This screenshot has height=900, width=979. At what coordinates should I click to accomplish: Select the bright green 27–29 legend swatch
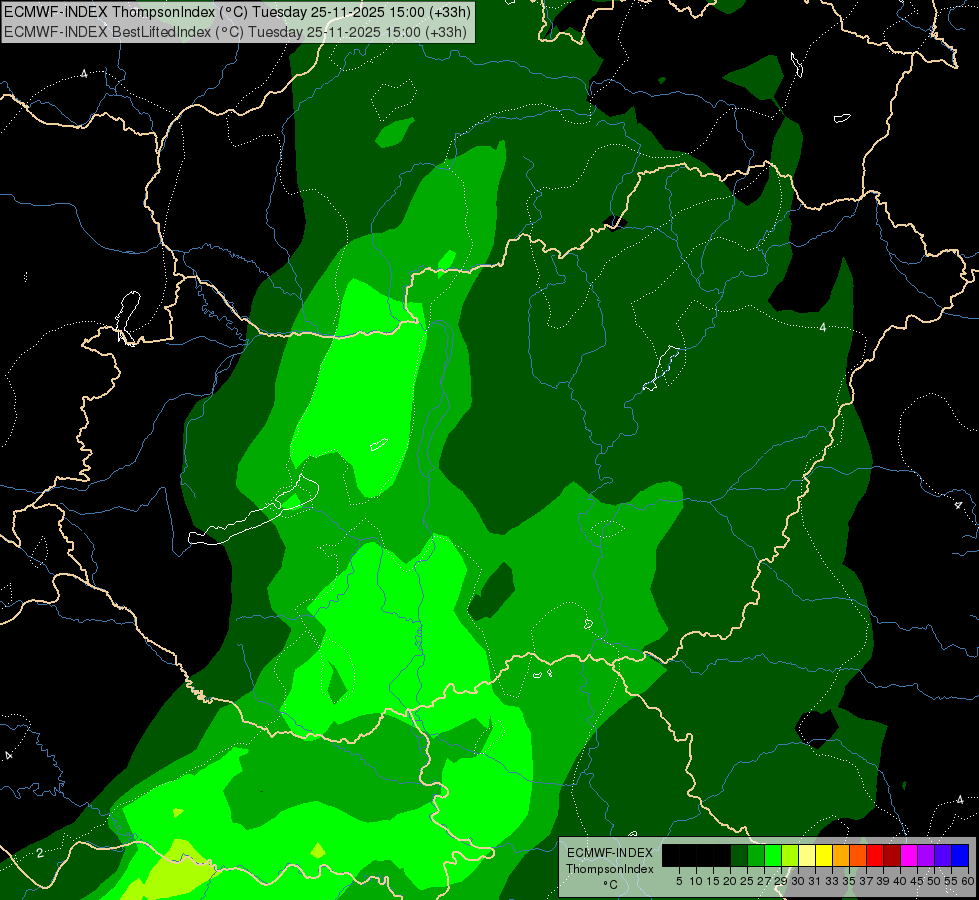(x=773, y=855)
